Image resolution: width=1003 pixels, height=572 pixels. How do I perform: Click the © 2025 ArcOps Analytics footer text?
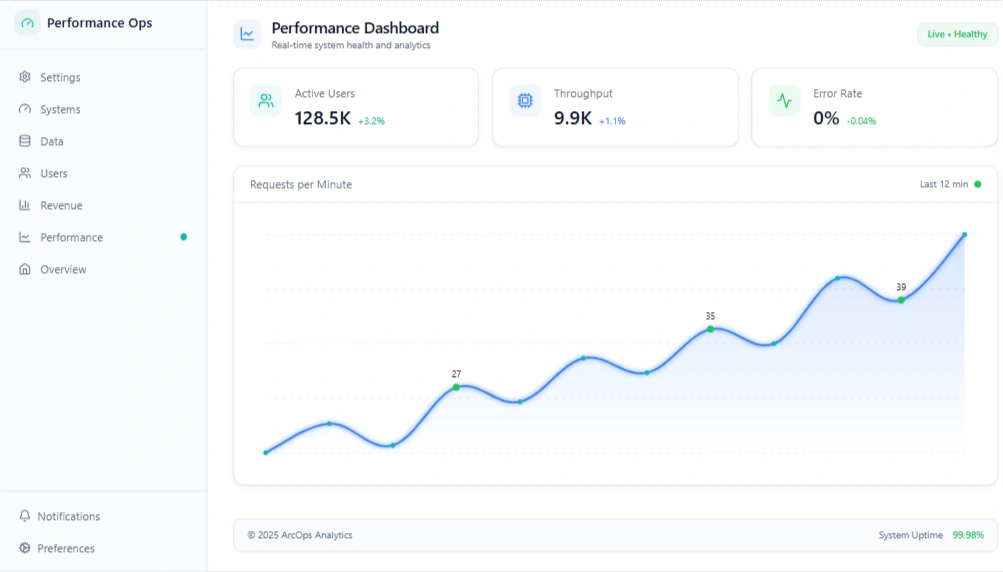pos(299,535)
